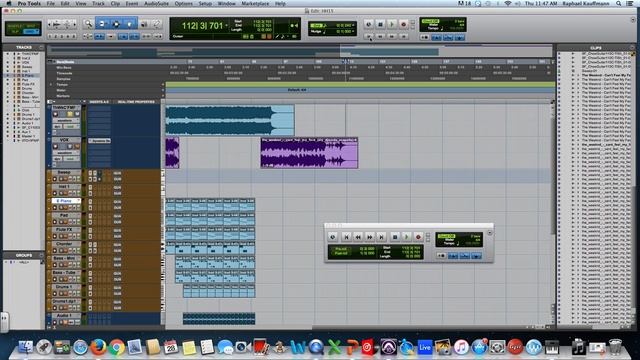Click Return to Zero in floating Transport window
Viewport: 640px width, 360px height.
346,237
